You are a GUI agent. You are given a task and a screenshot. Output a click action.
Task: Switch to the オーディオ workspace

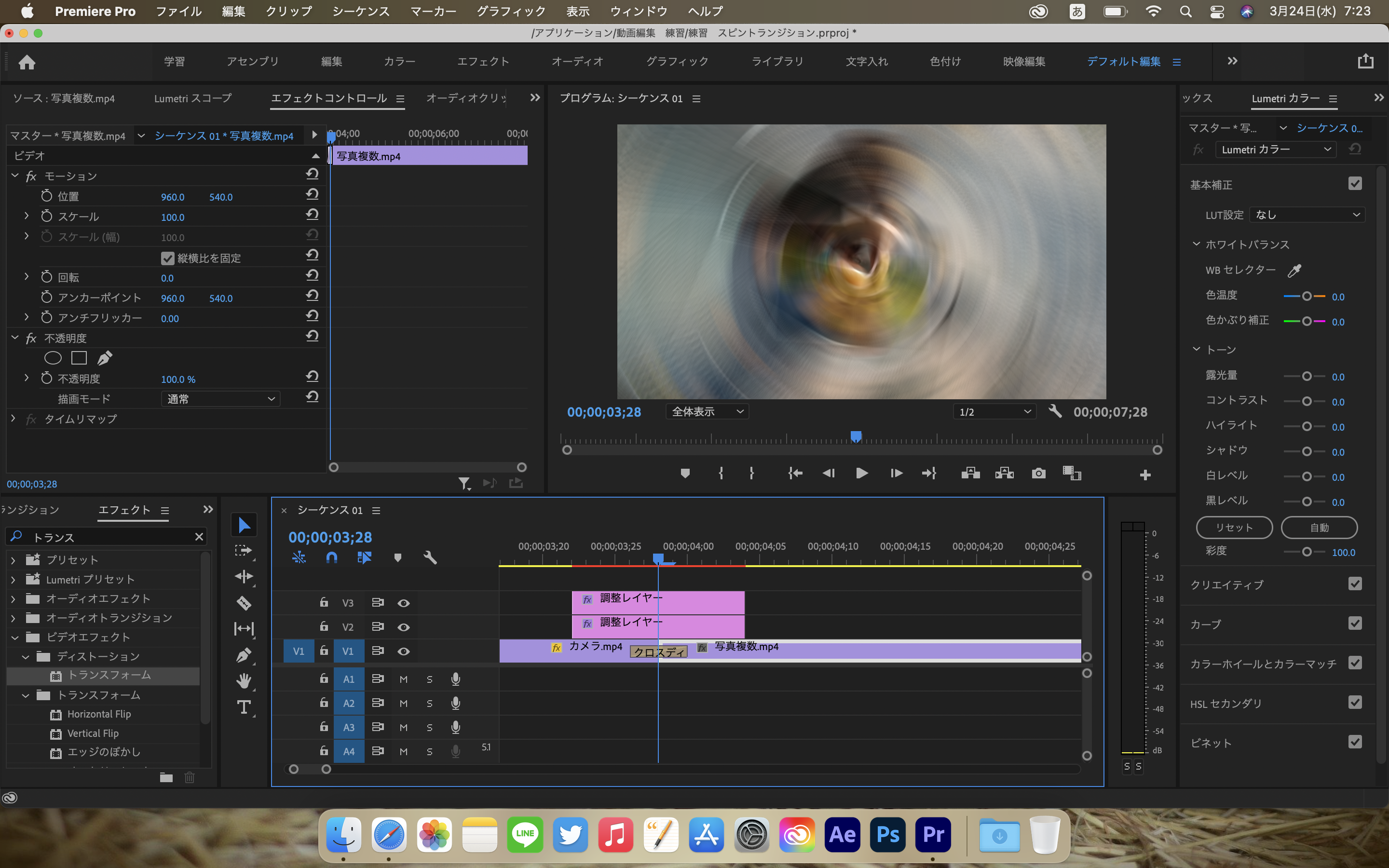577,61
